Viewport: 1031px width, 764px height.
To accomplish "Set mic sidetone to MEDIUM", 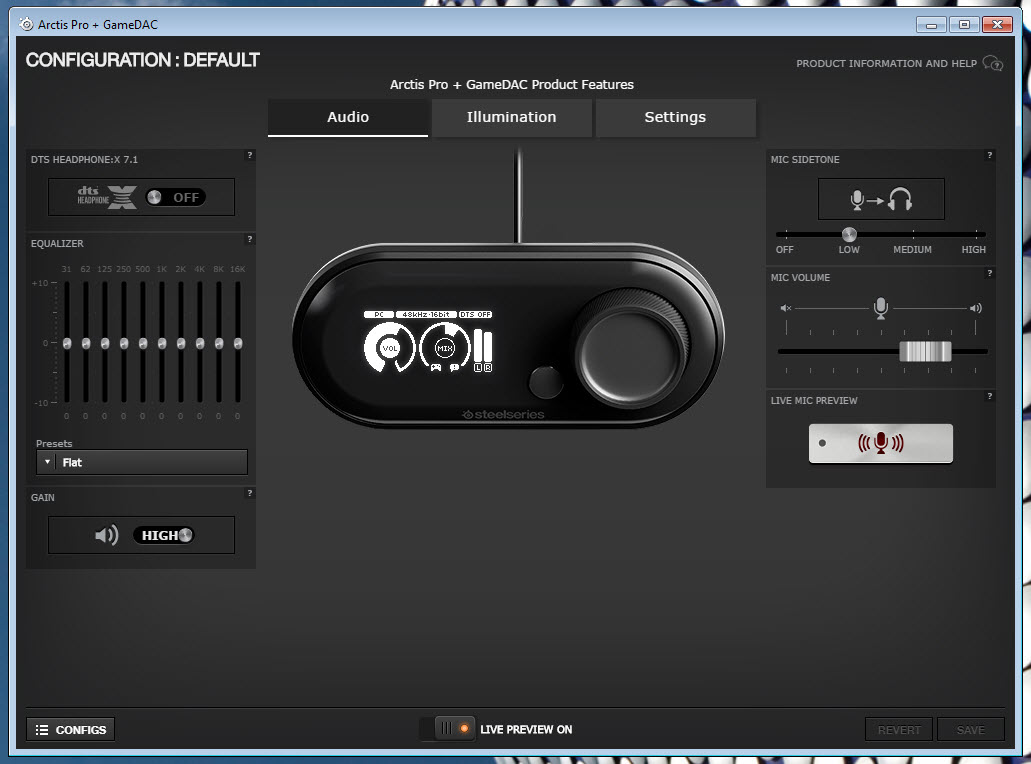I will pos(912,250).
